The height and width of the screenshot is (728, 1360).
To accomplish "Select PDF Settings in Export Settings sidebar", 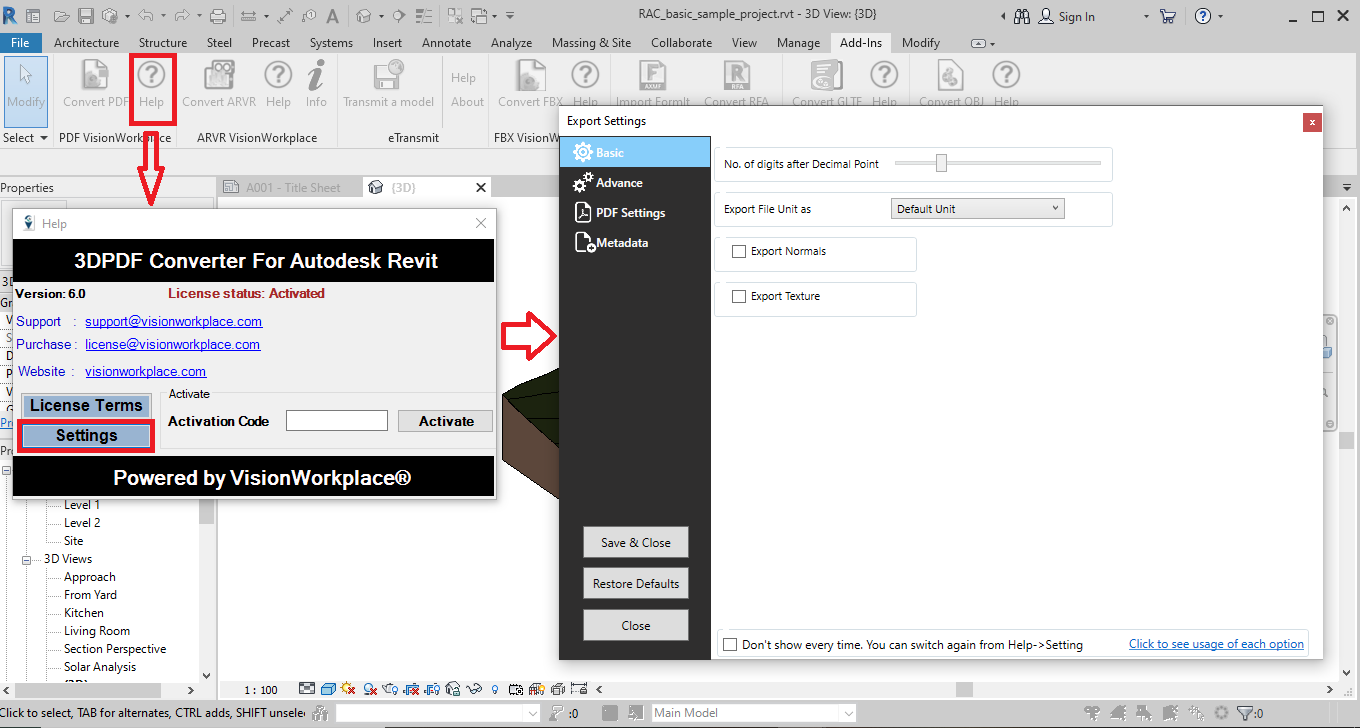I will [635, 213].
